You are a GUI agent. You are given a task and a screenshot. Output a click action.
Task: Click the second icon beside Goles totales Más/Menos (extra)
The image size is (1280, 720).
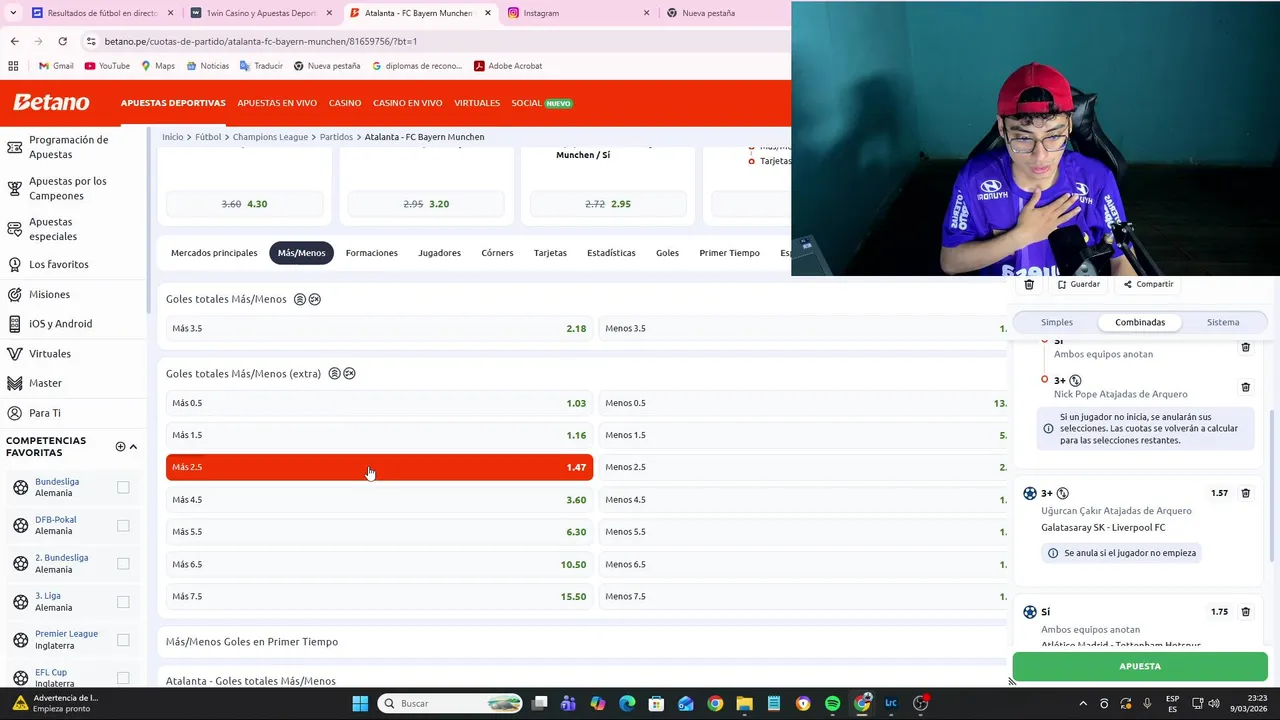[x=349, y=374]
